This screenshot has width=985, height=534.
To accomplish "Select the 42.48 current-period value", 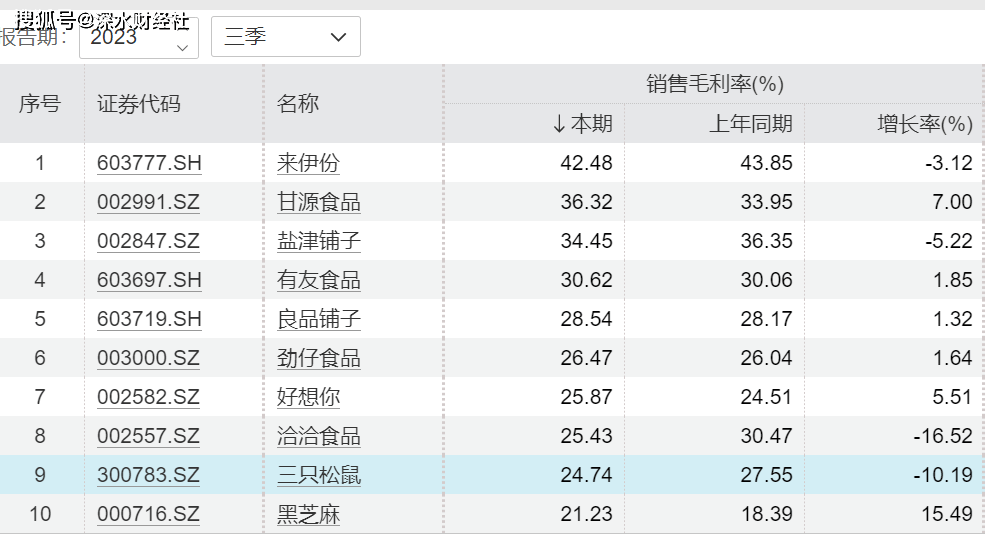I will 586,163.
